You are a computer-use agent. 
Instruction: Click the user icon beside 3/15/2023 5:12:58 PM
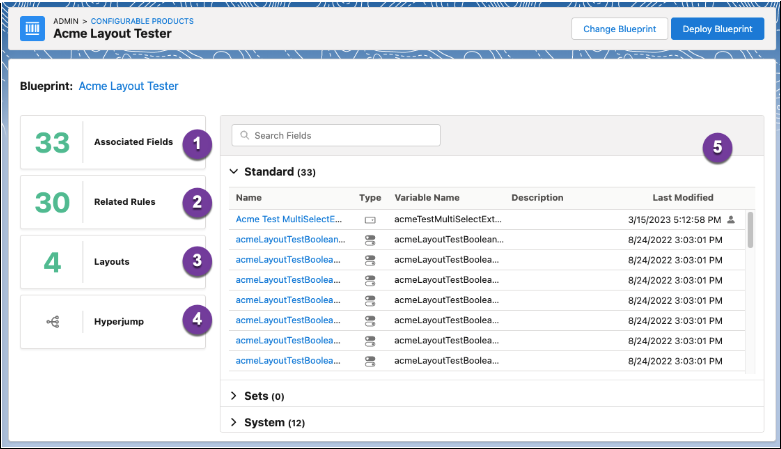(x=731, y=219)
